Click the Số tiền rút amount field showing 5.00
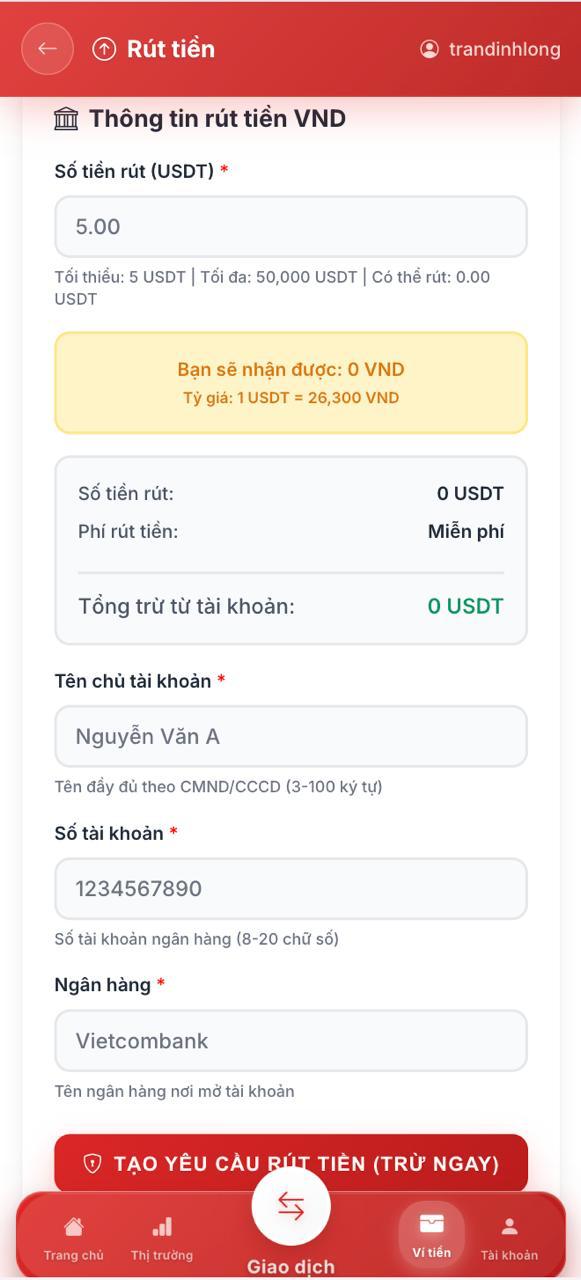The width and height of the screenshot is (581, 1280). [290, 226]
